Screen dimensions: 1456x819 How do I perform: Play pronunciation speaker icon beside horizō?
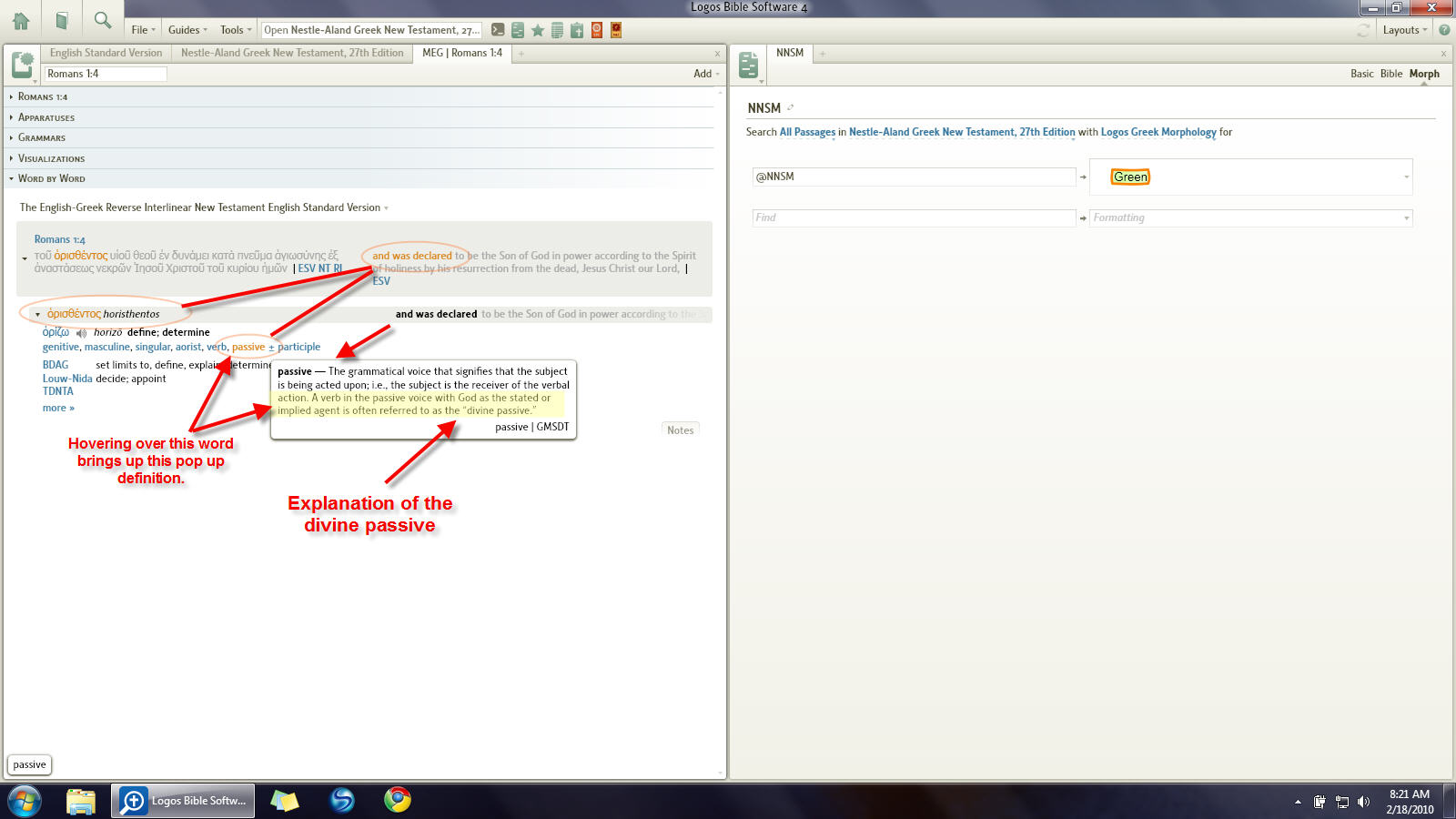[82, 333]
